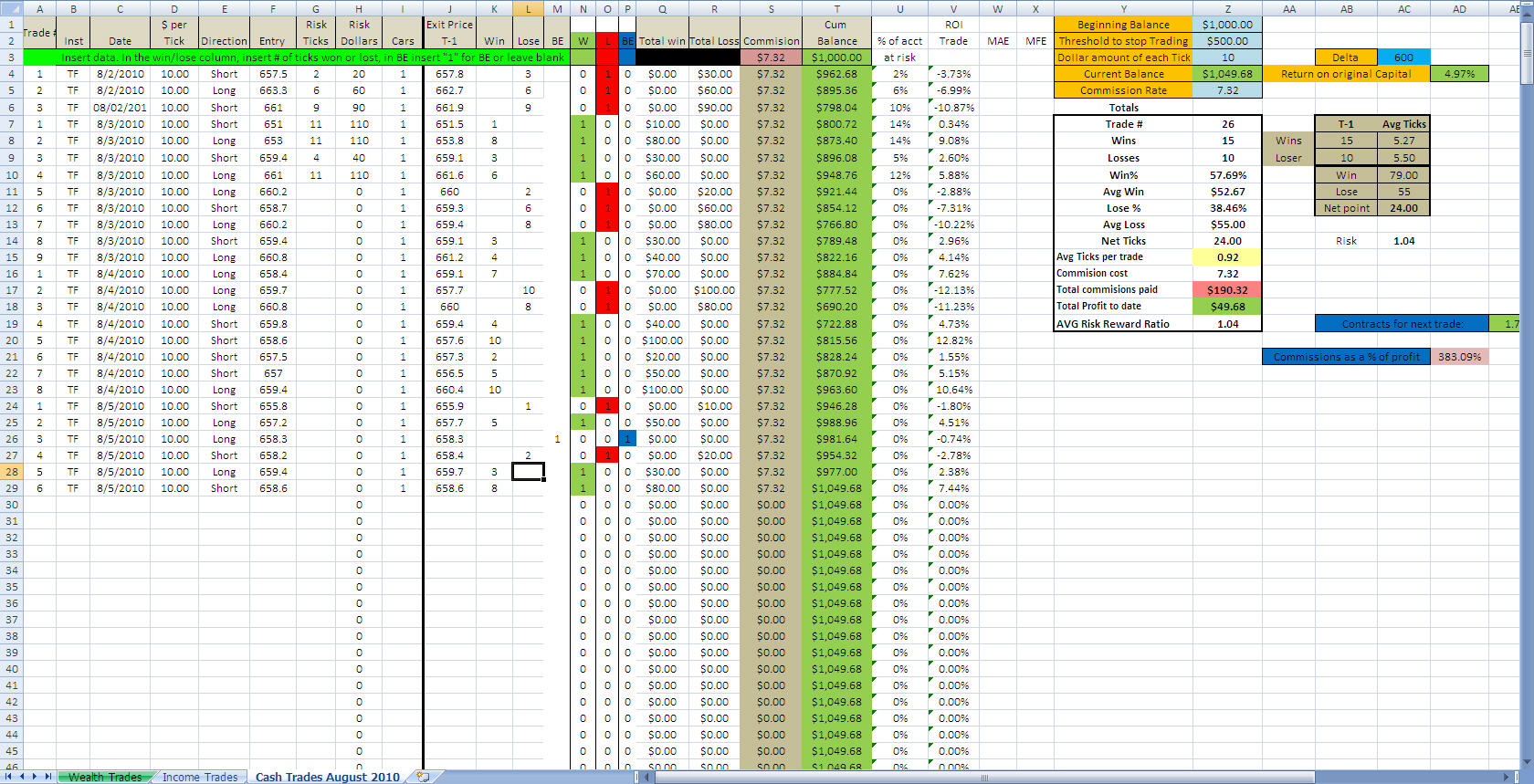
Task: Select the yellow Avg Ticks per trade 0.92
Action: click(1227, 257)
